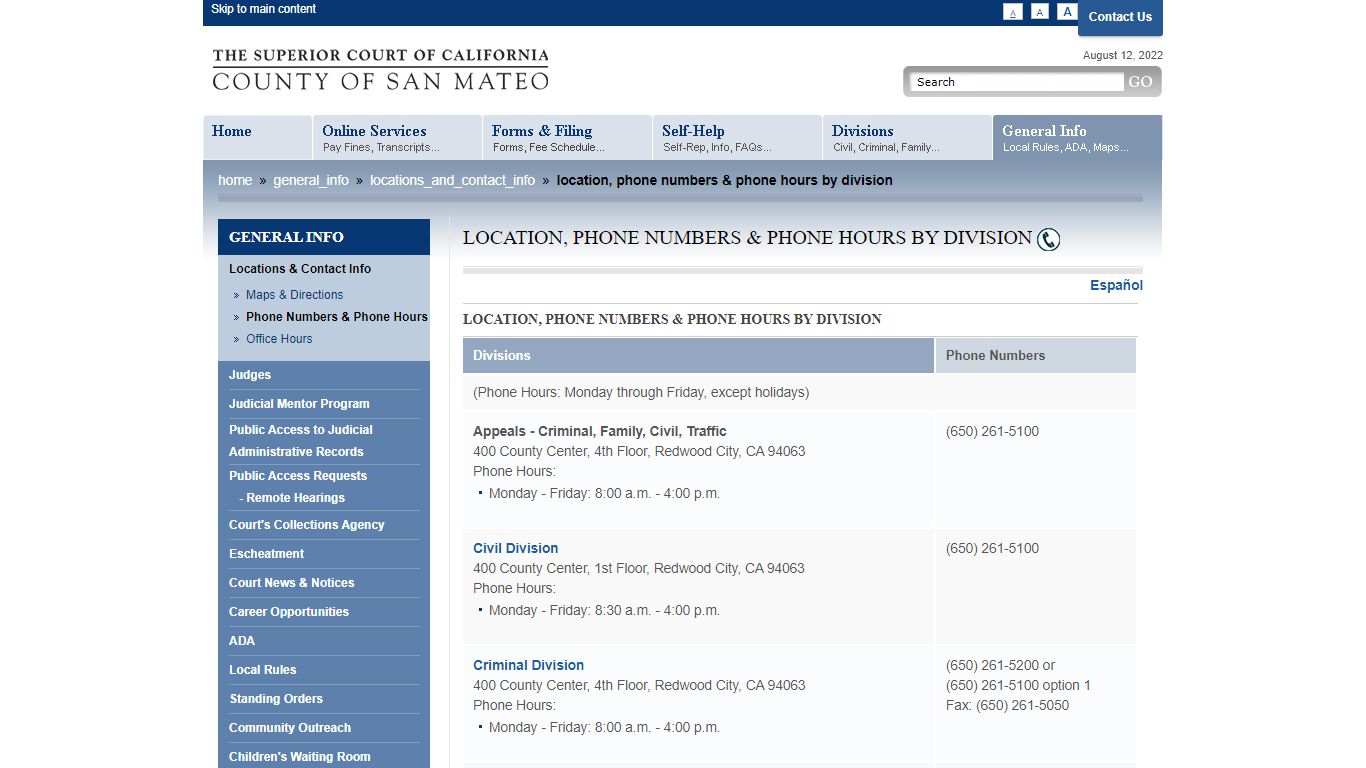This screenshot has width=1366, height=768.
Task: Click the August 12, 2022 date text
Action: 1123,56
